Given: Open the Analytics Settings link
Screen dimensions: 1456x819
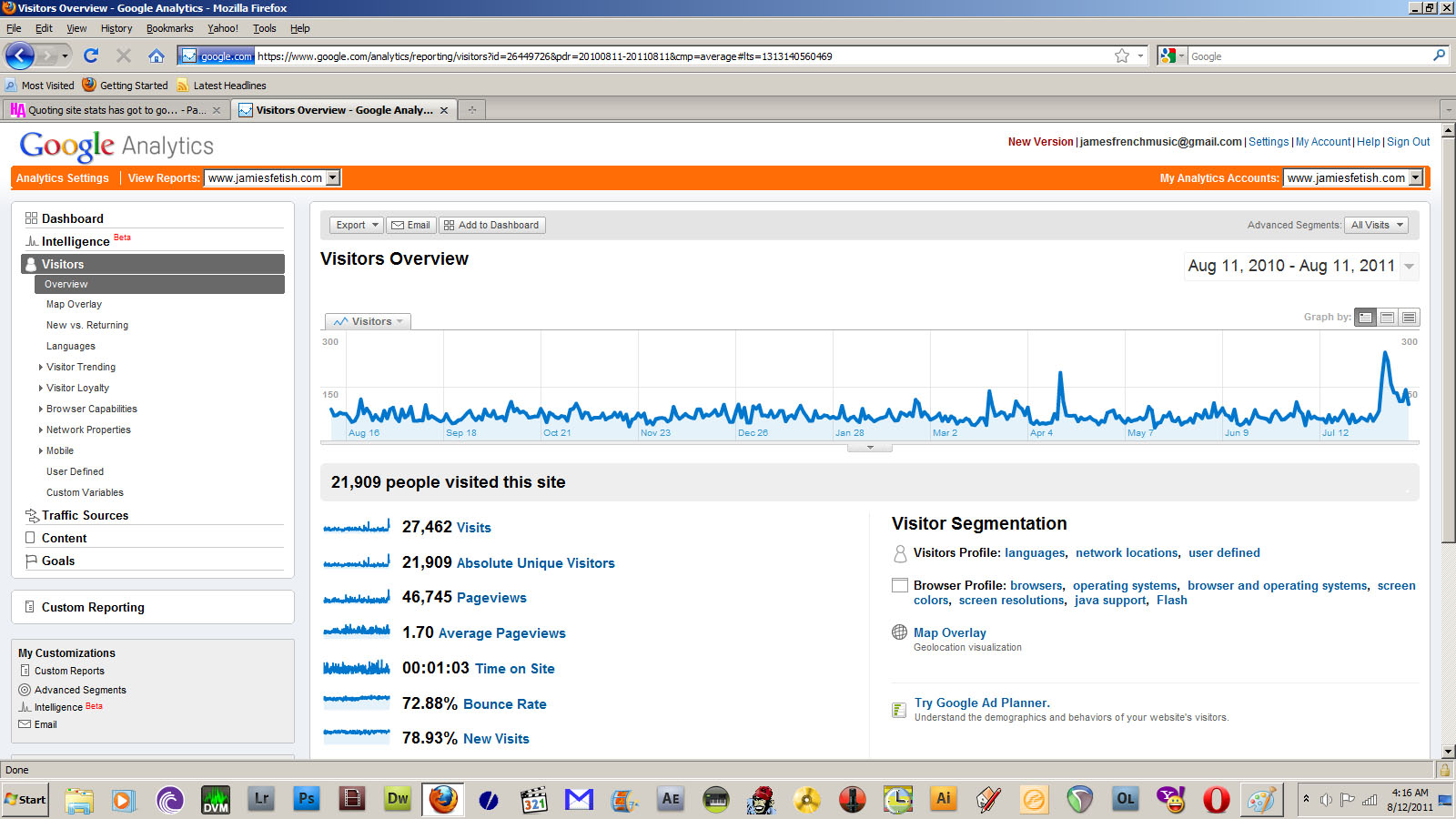Looking at the screenshot, I should point(62,178).
